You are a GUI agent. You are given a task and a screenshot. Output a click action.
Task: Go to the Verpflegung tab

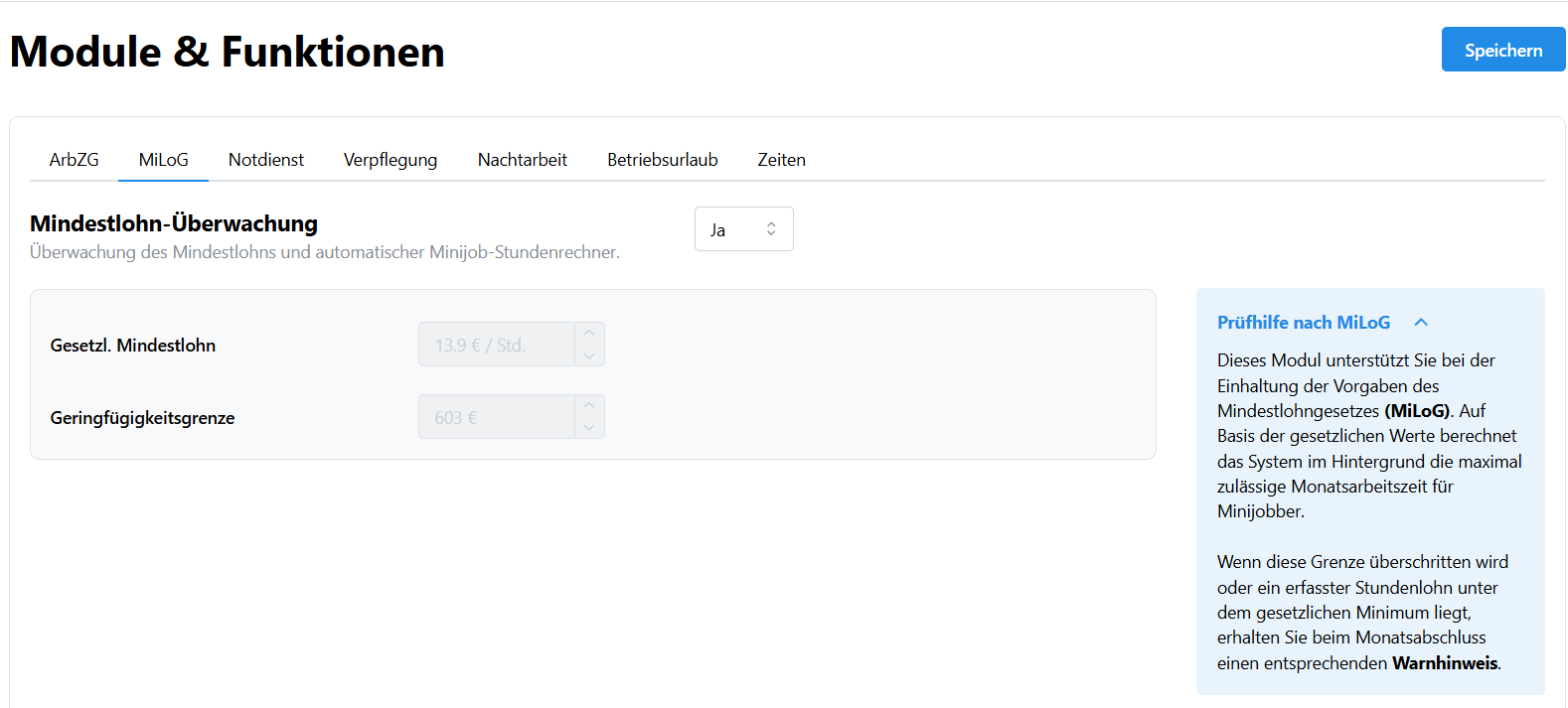pos(391,160)
